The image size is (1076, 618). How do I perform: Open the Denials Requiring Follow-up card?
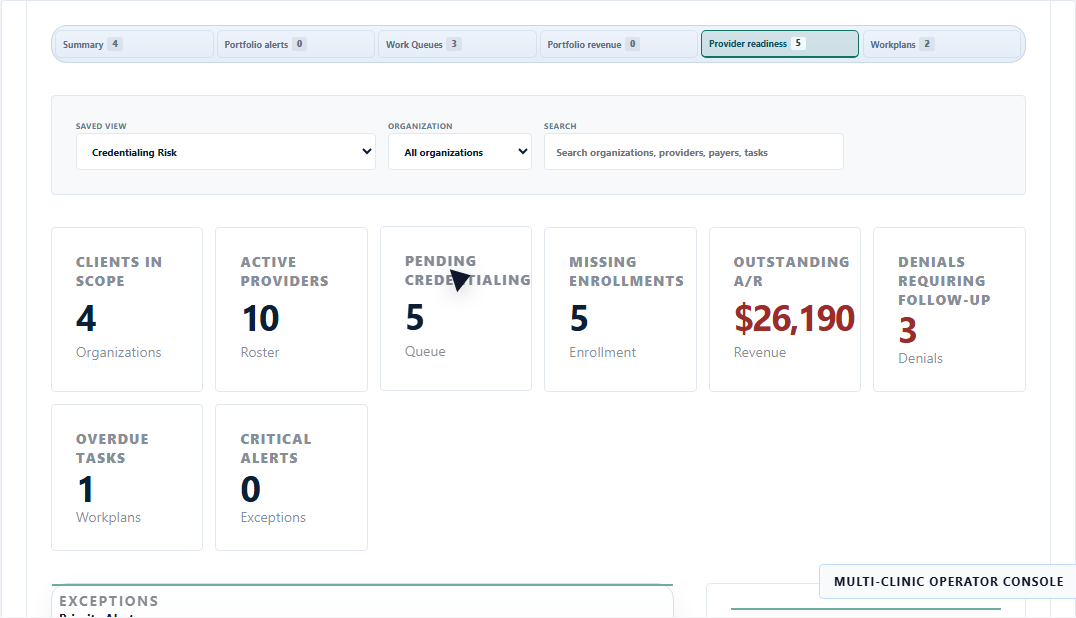pyautogui.click(x=949, y=309)
